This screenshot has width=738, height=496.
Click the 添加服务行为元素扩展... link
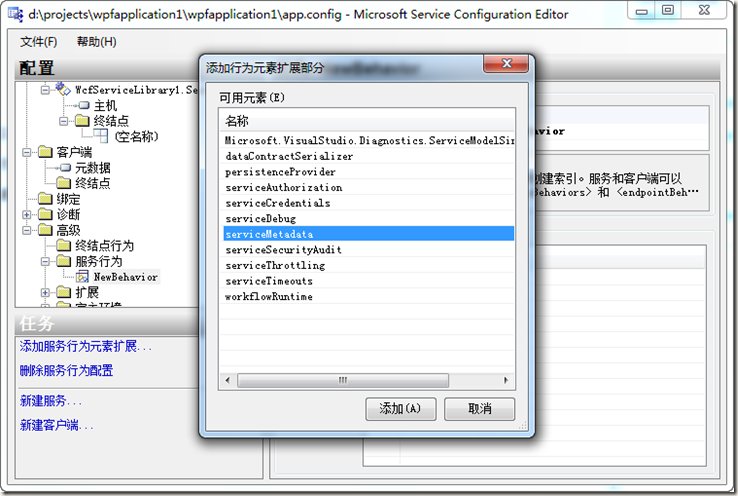(86, 347)
